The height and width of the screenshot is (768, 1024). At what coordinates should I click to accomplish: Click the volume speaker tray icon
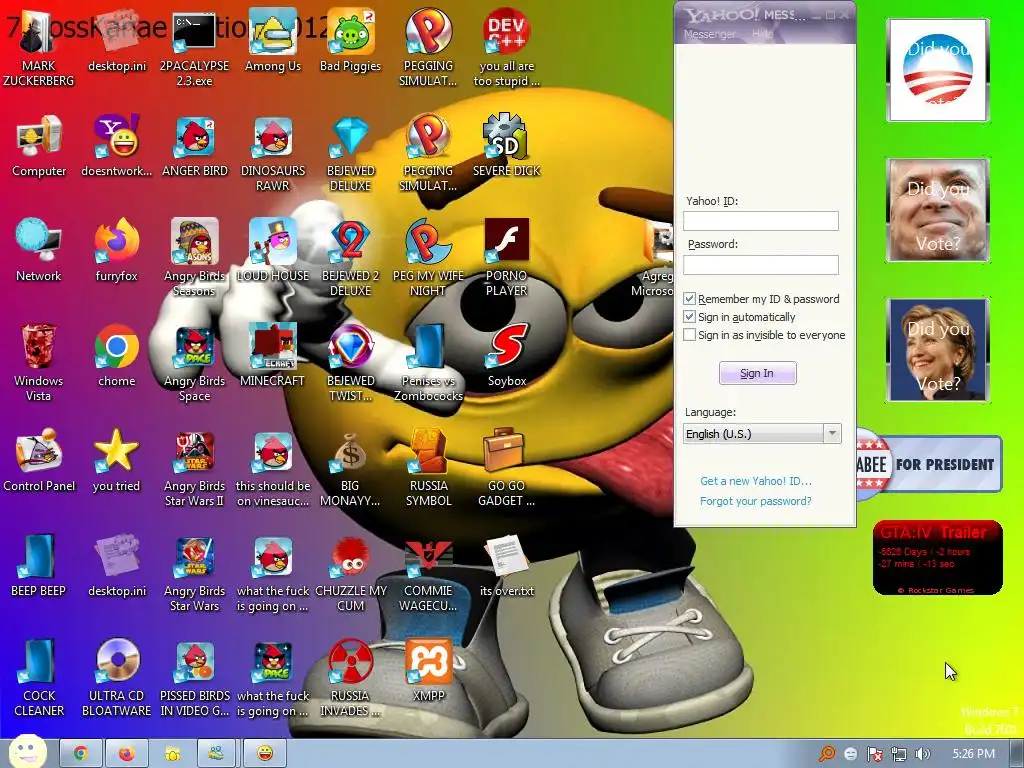pos(923,754)
